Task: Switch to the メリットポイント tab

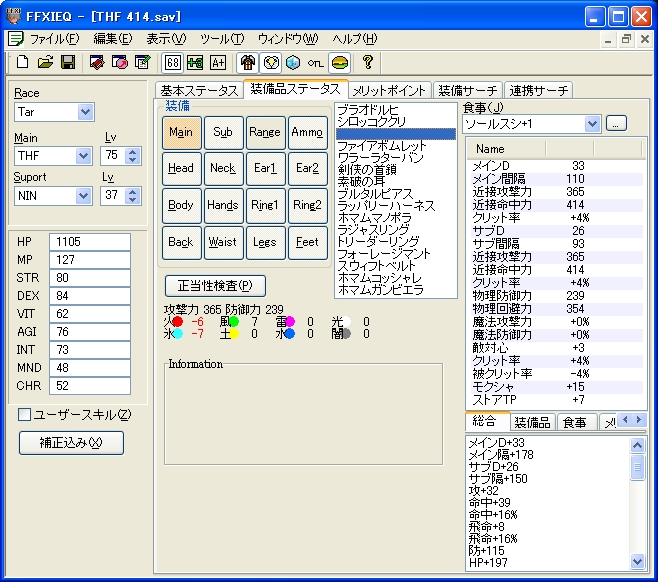Action: (389, 90)
